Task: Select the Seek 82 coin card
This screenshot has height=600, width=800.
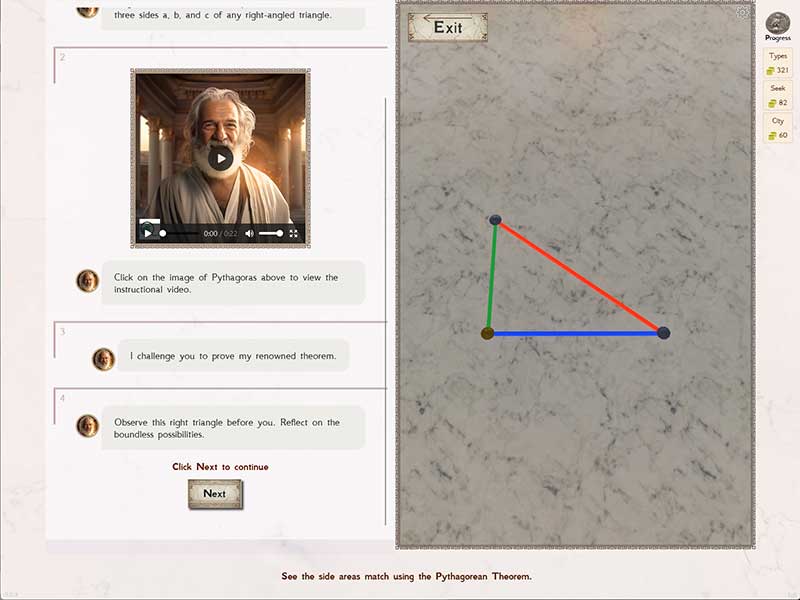Action: pos(777,96)
